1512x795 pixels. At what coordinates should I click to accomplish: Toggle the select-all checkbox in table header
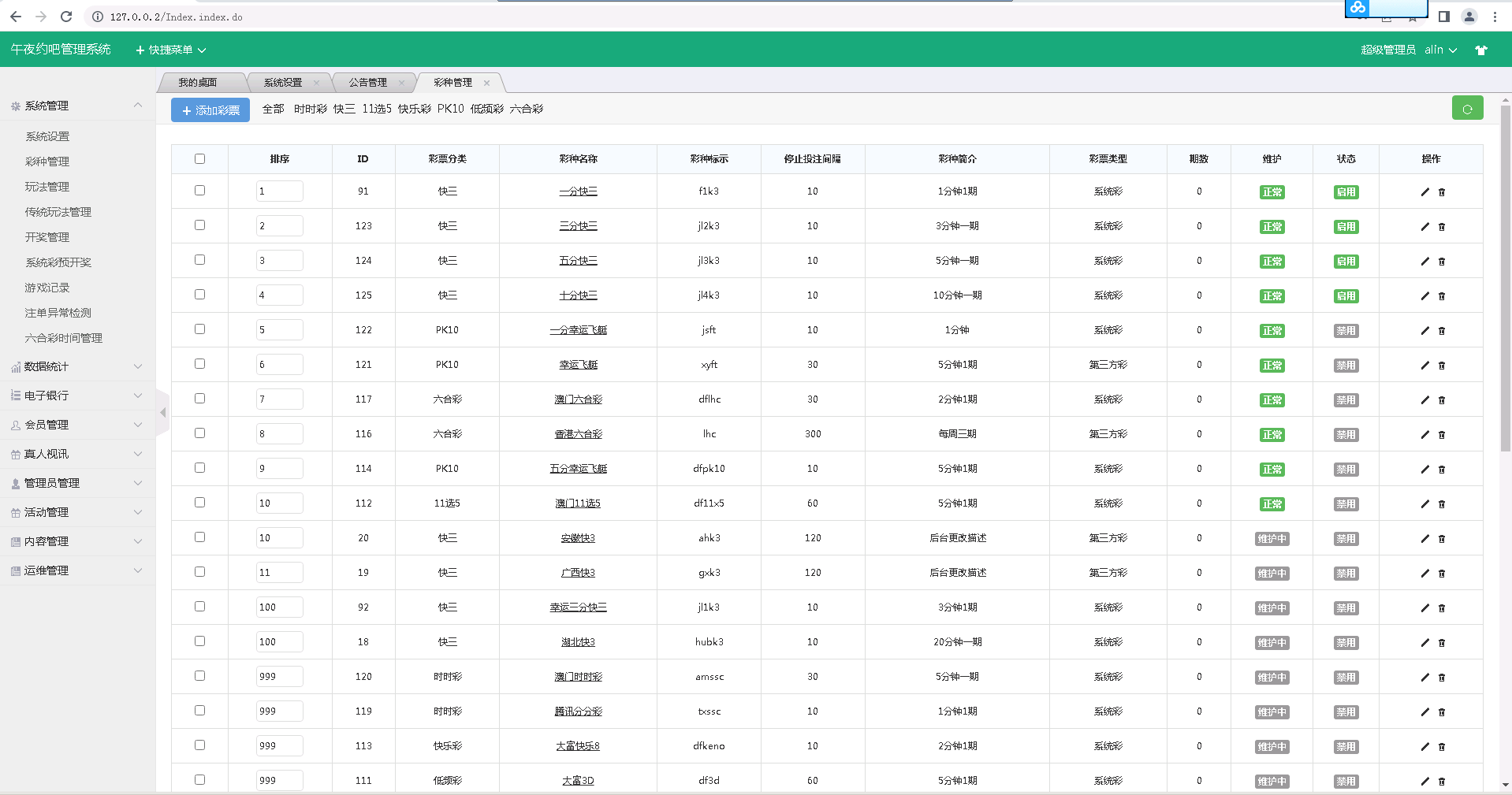click(x=199, y=159)
